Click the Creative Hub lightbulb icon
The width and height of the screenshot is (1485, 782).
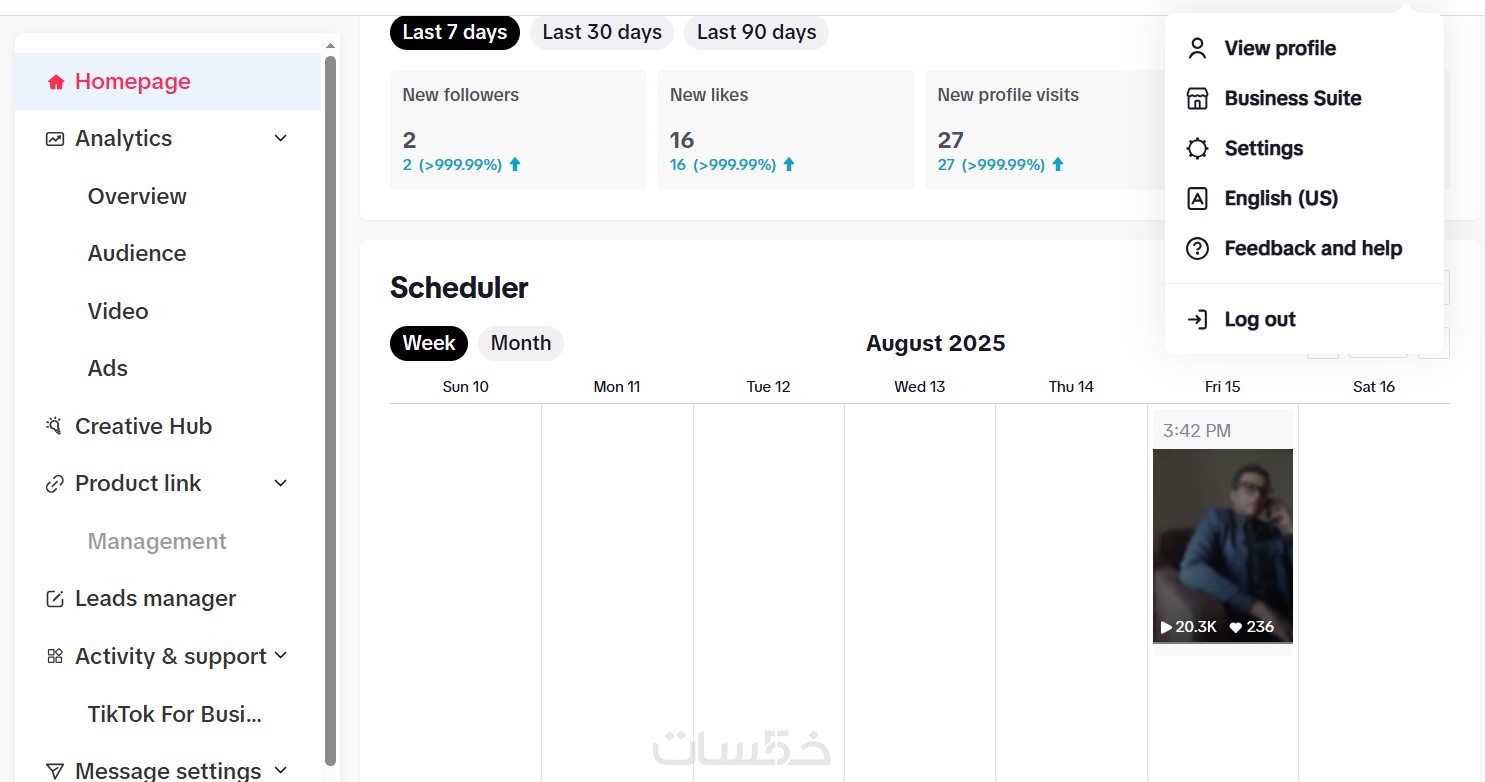tap(55, 426)
